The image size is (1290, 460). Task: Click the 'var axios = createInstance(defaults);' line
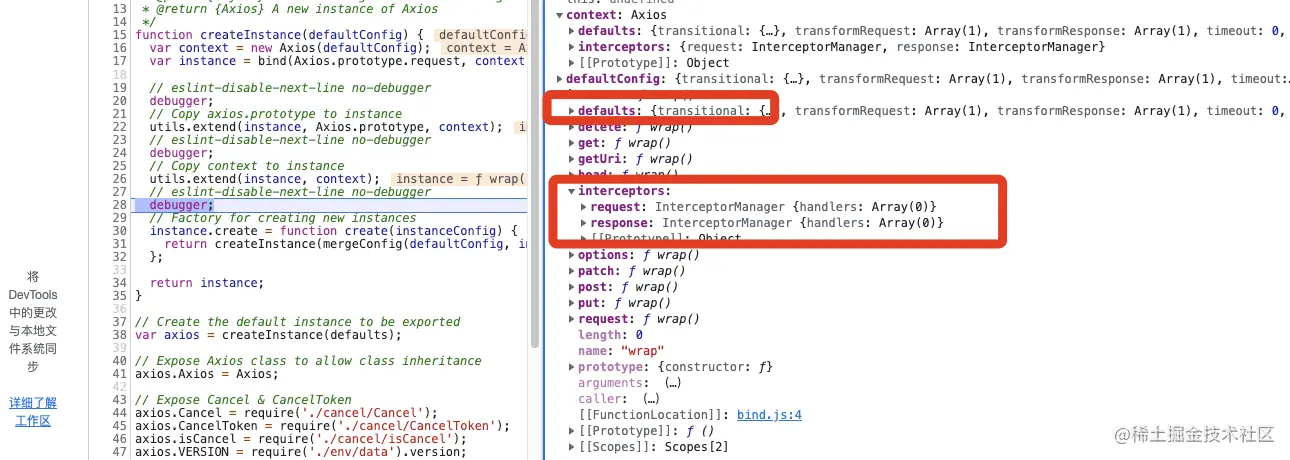268,335
